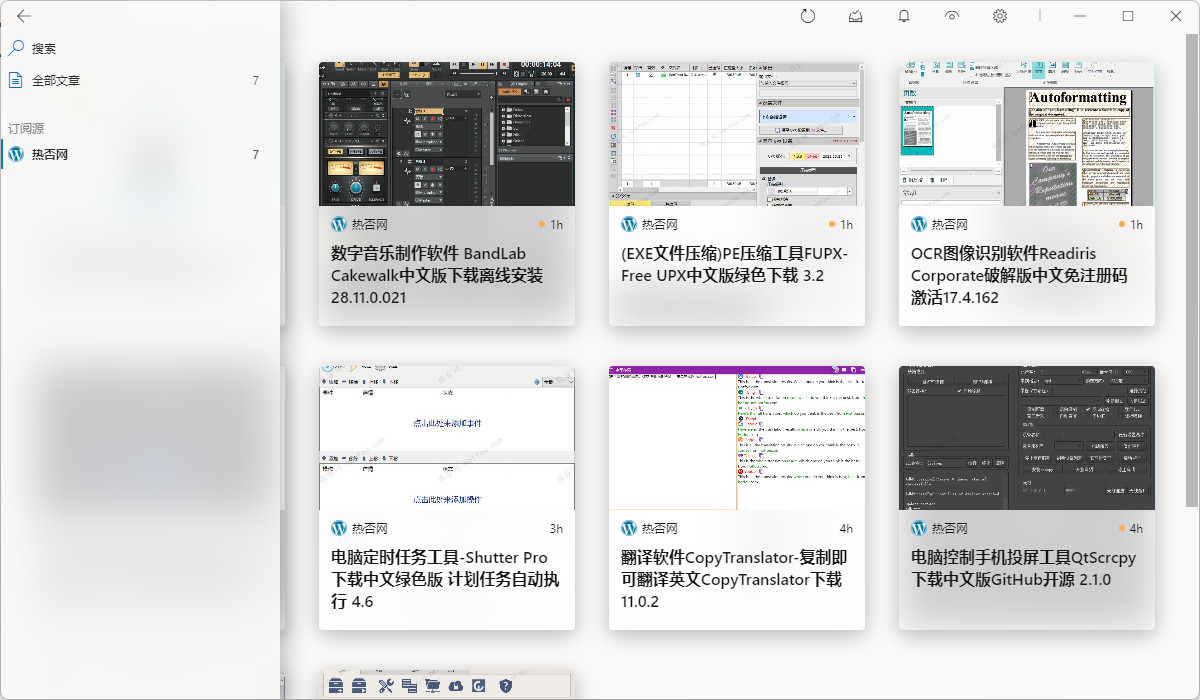Open notifications bell icon
1200x700 pixels.
[904, 16]
